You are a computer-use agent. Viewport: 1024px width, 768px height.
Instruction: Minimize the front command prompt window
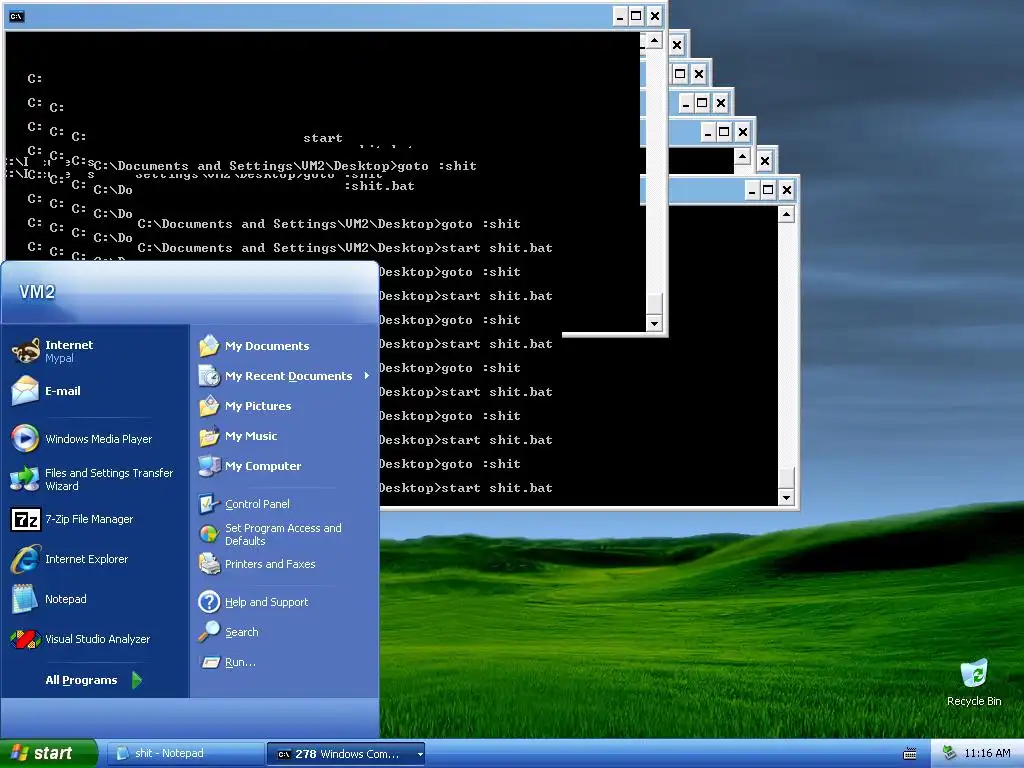[x=620, y=16]
